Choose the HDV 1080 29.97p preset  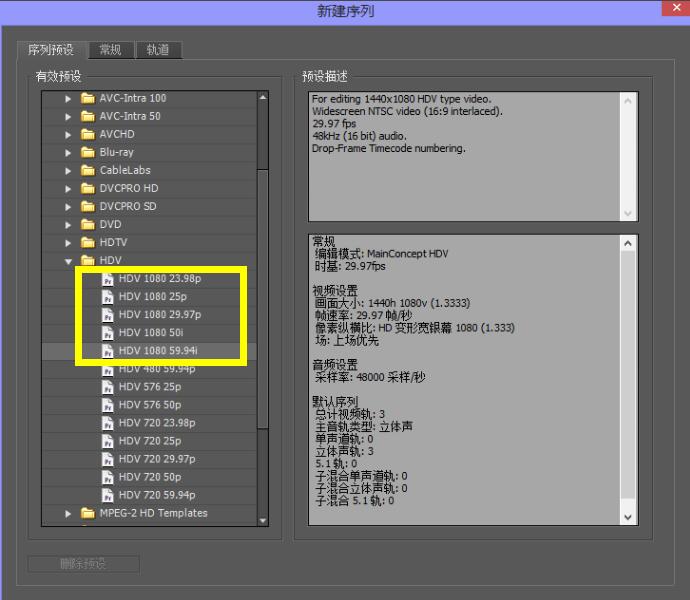160,315
